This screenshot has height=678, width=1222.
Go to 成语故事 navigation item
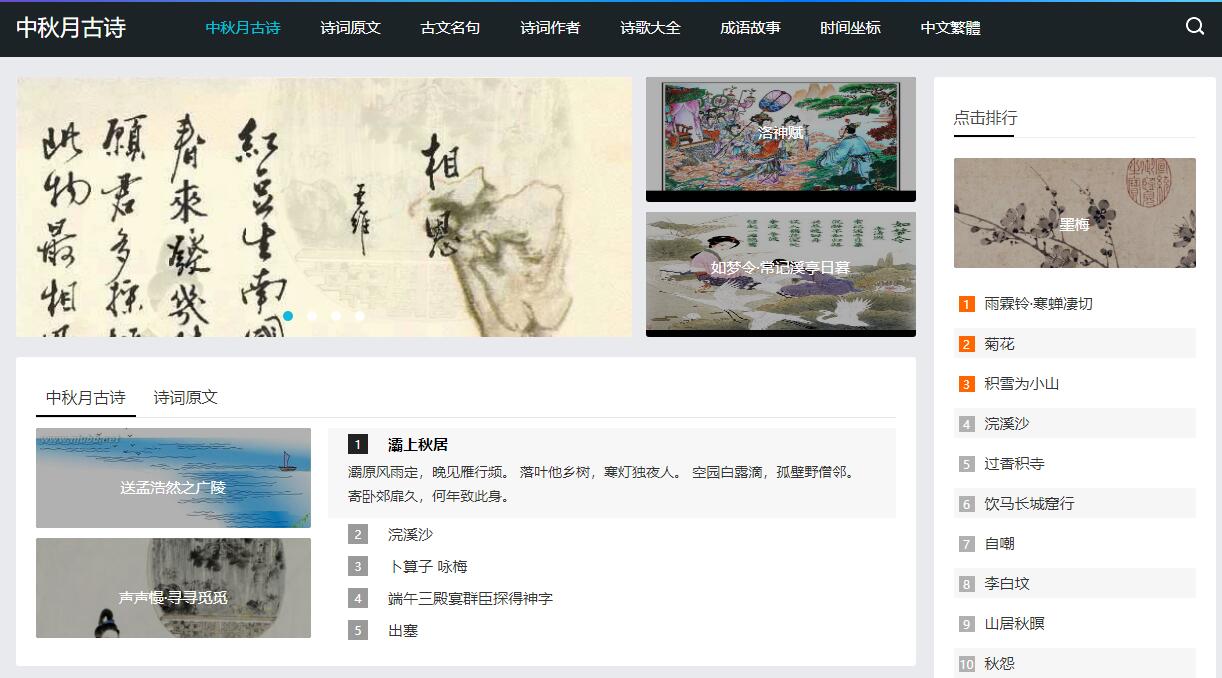pos(750,28)
